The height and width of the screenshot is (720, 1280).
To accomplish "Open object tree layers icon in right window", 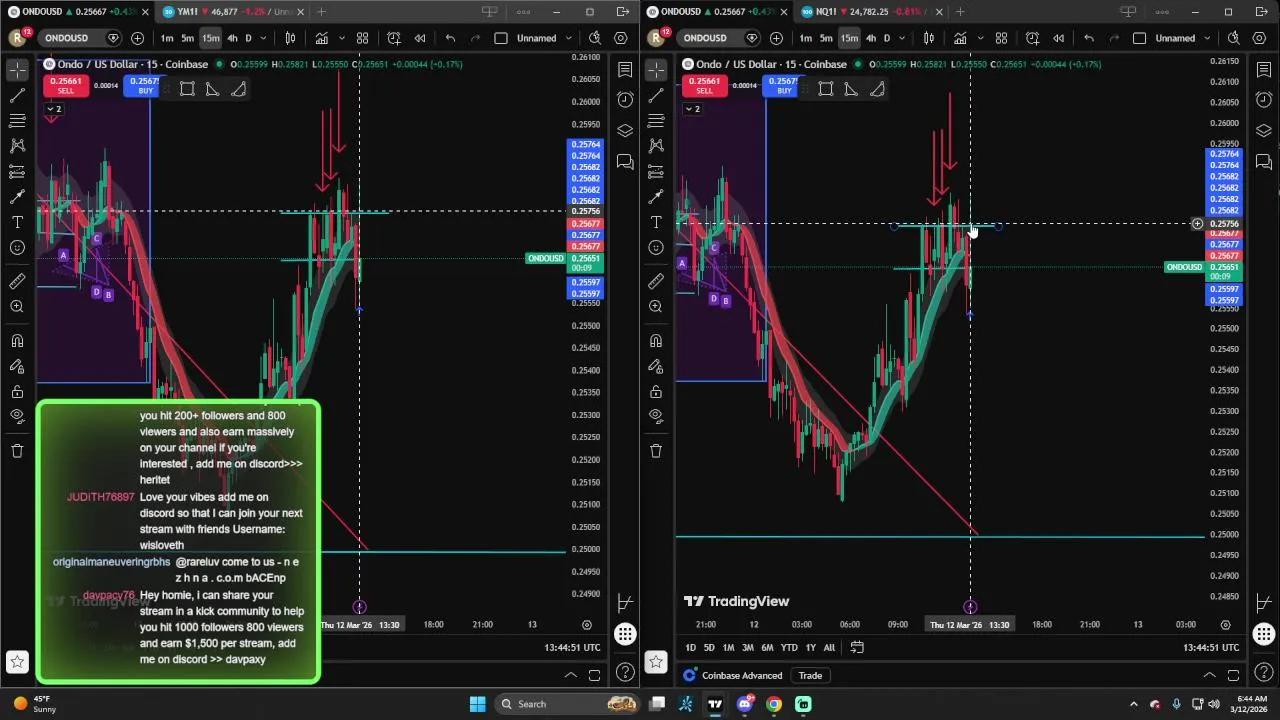I will pyautogui.click(x=1264, y=132).
